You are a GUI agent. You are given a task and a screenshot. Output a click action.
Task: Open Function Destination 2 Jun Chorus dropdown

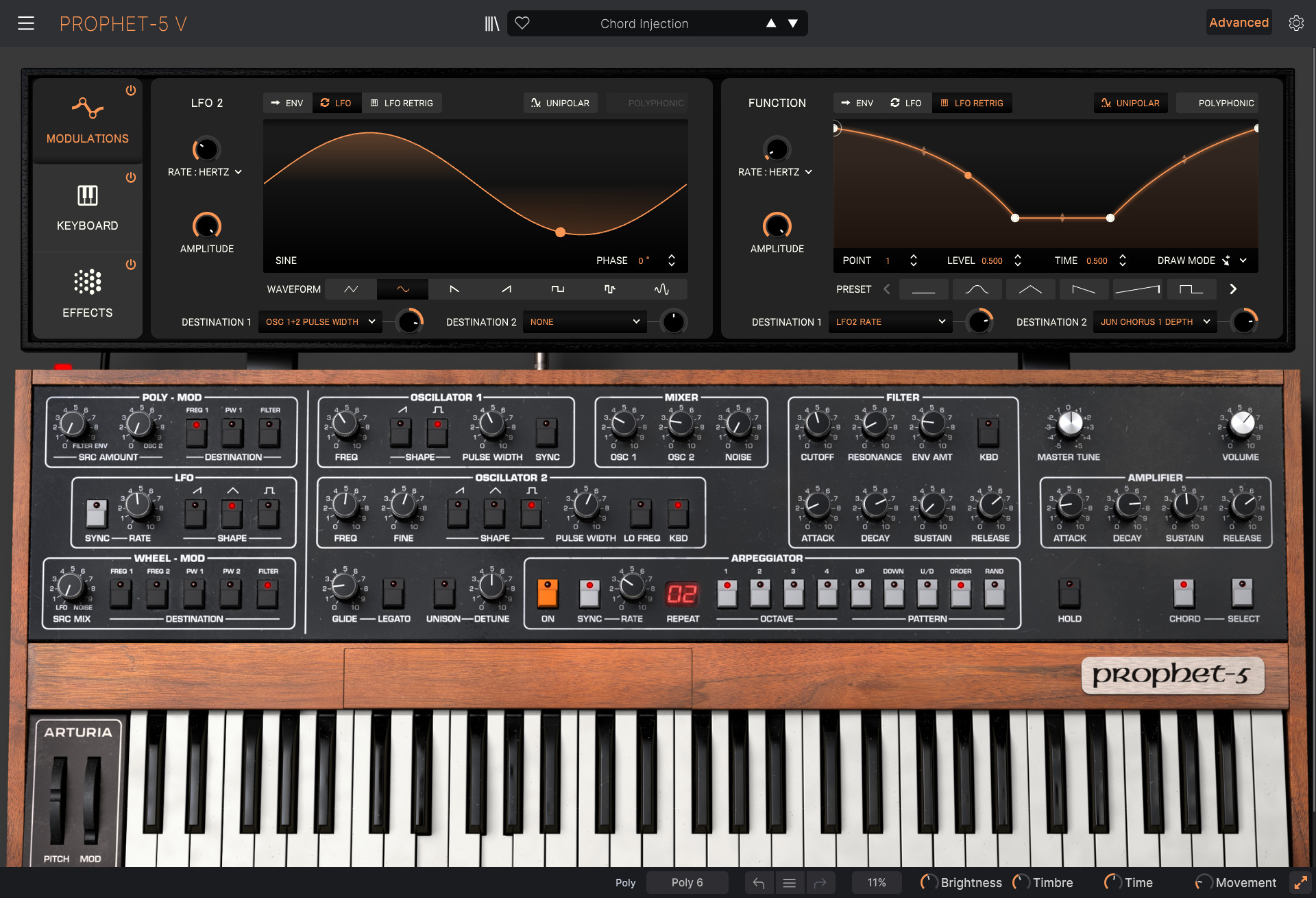pyautogui.click(x=1155, y=321)
